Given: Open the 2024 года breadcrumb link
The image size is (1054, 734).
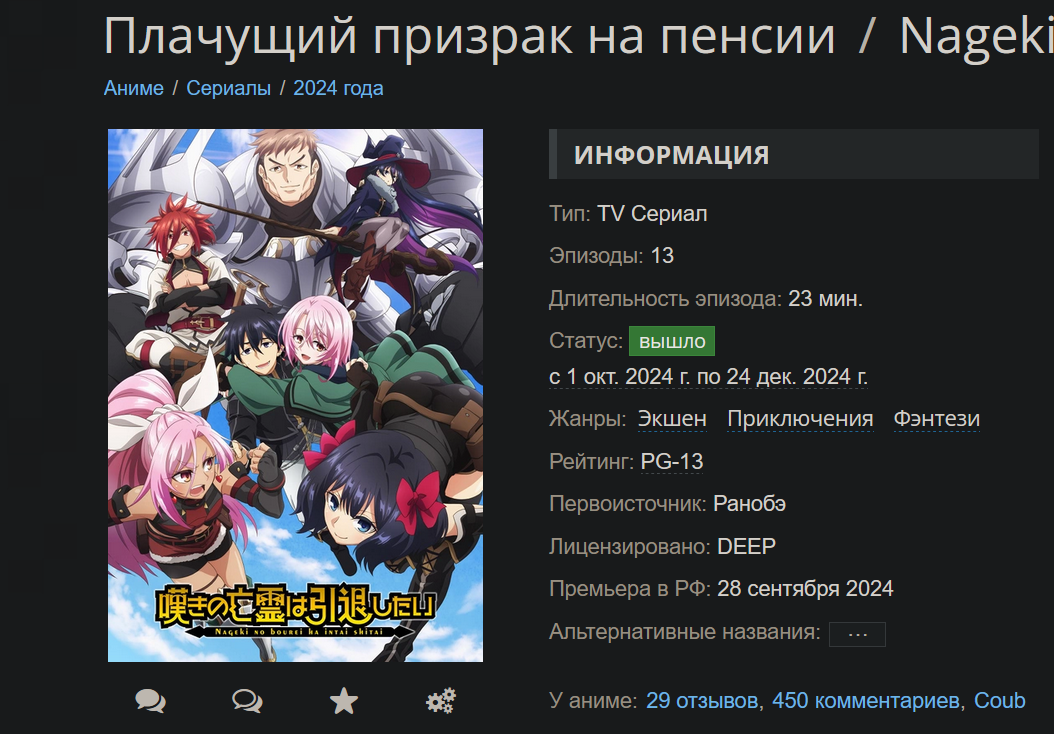Looking at the screenshot, I should click(338, 88).
